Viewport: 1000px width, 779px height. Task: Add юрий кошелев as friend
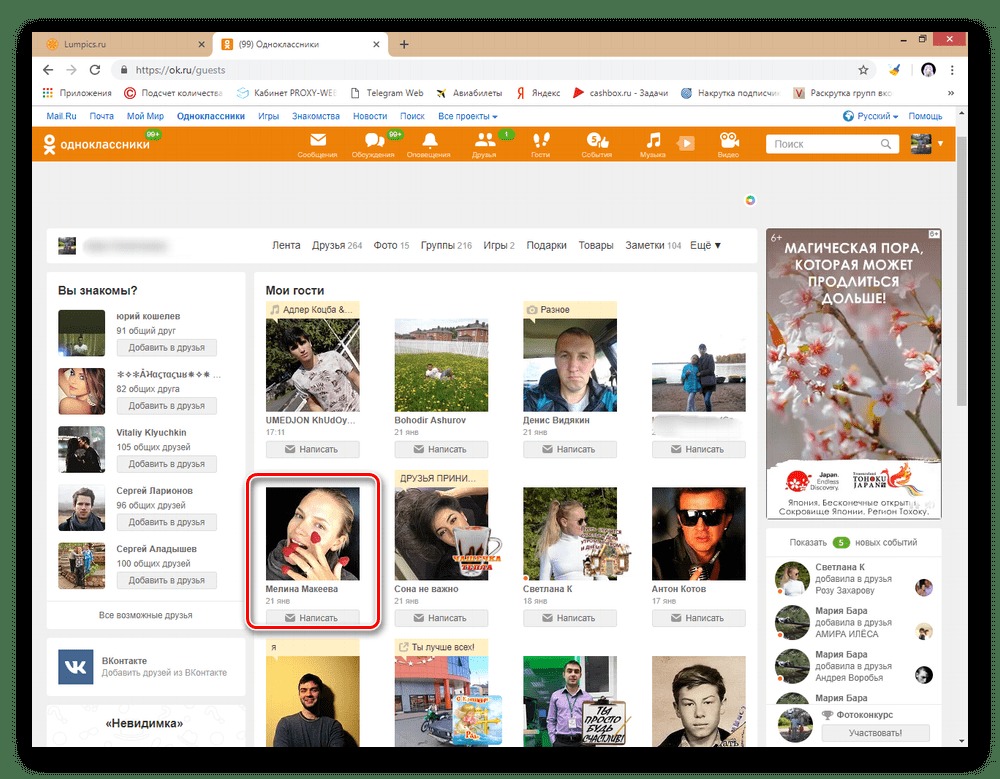coord(166,348)
